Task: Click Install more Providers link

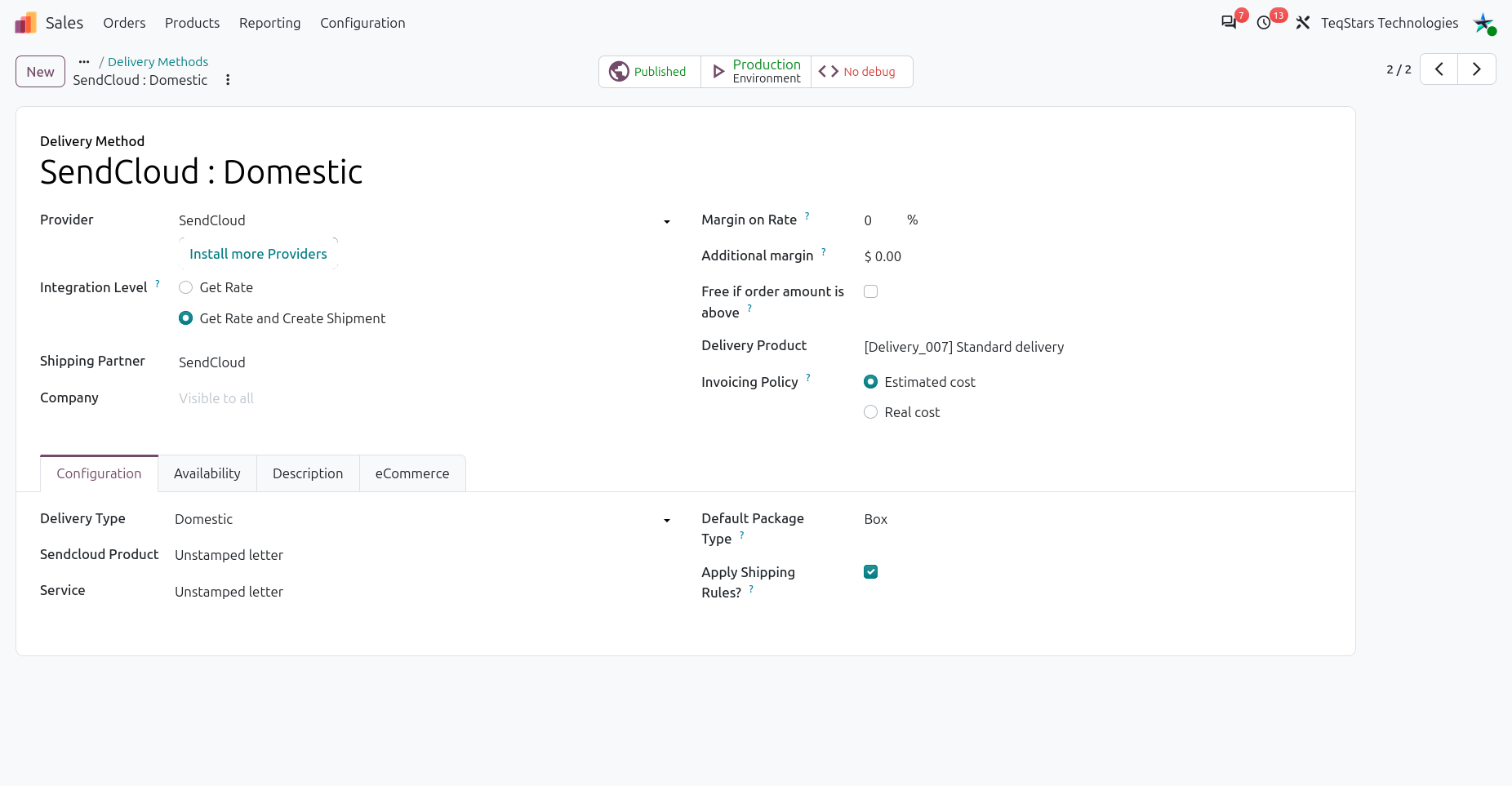Action: click(x=258, y=254)
